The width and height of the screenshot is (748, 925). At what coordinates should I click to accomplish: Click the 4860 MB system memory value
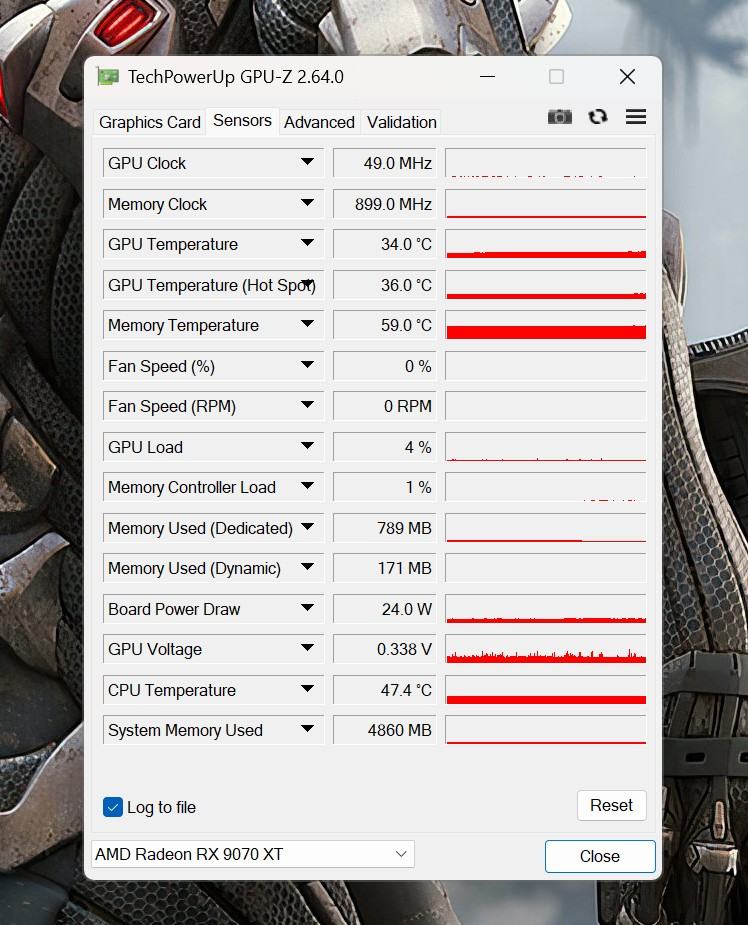coord(385,730)
